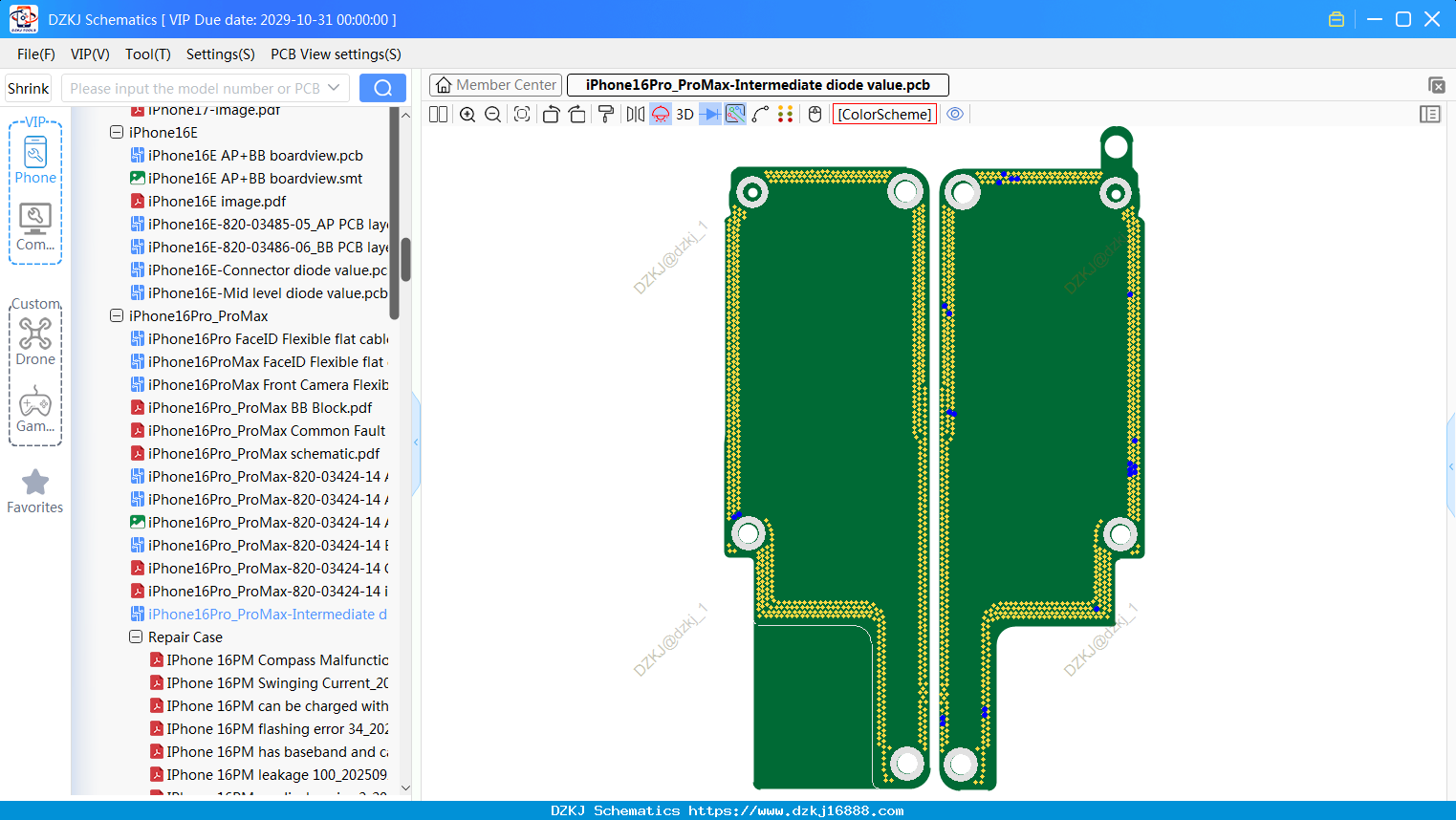Click the file tree scrollbar thumb
The width and height of the screenshot is (1456, 820).
pos(405,259)
